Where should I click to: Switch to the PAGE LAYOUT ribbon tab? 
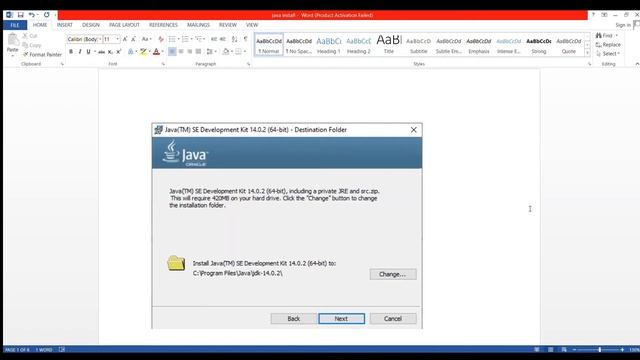[124, 25]
